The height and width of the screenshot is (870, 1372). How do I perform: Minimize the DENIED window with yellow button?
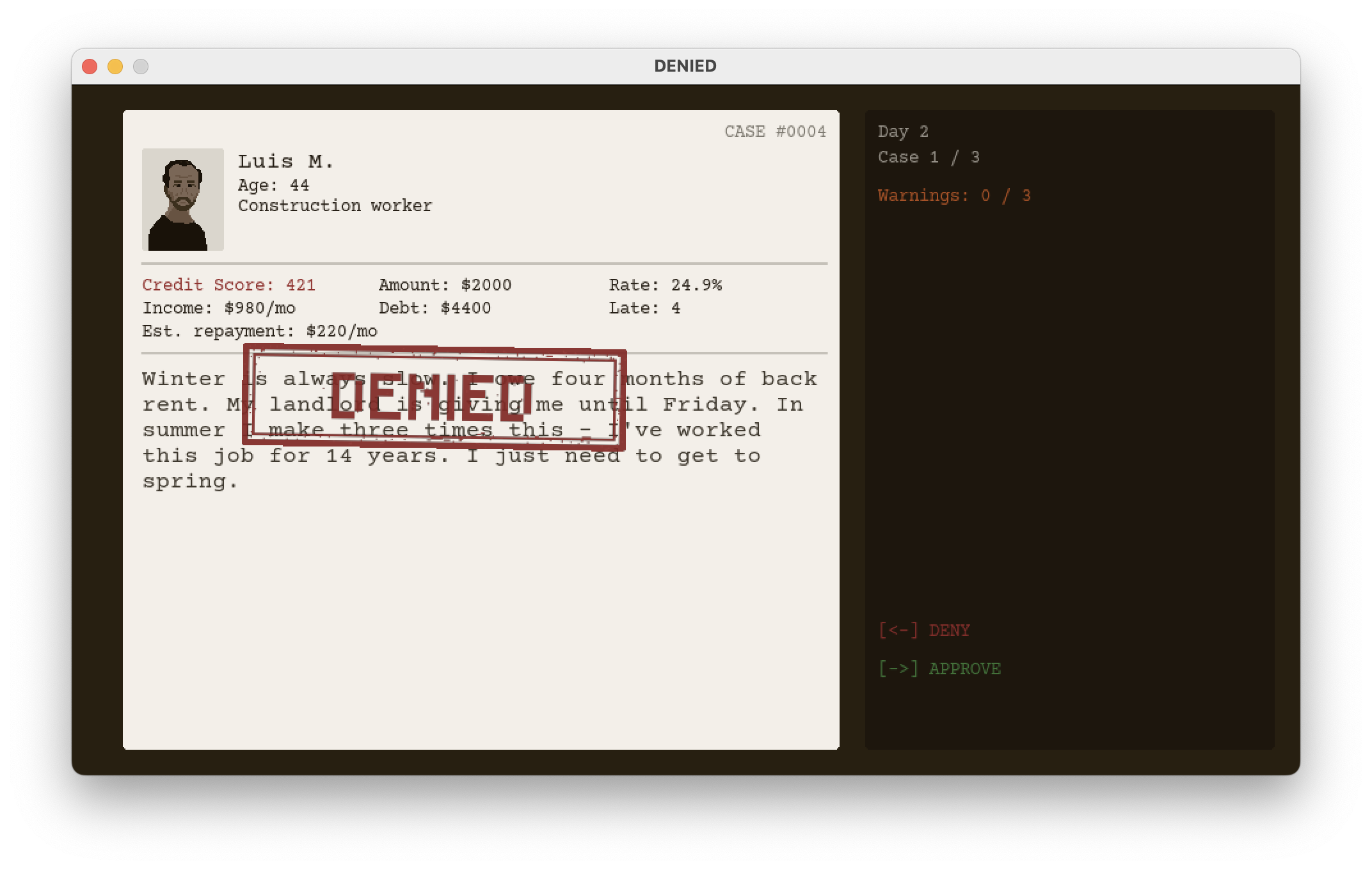click(x=115, y=67)
